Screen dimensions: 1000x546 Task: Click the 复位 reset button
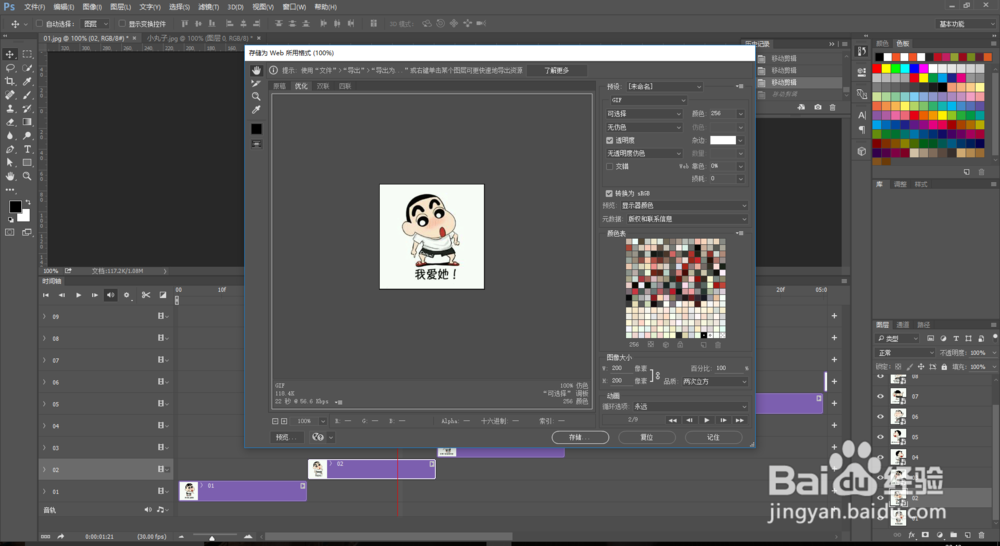pyautogui.click(x=647, y=438)
